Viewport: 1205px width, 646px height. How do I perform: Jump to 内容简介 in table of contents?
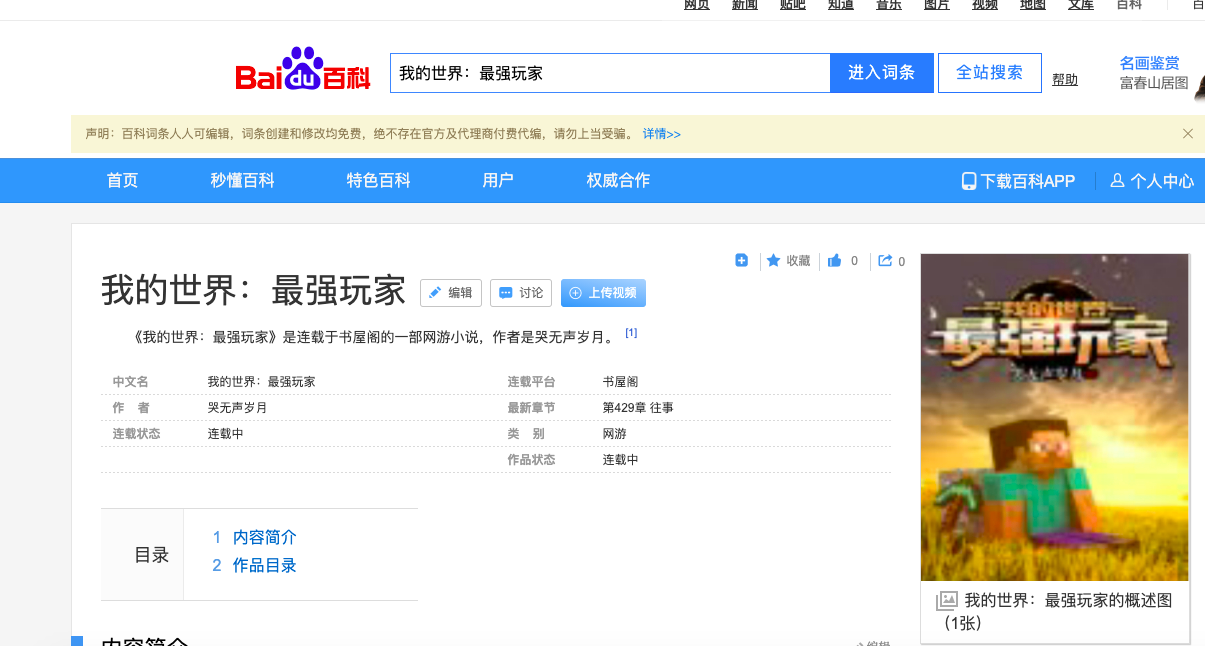coord(265,537)
